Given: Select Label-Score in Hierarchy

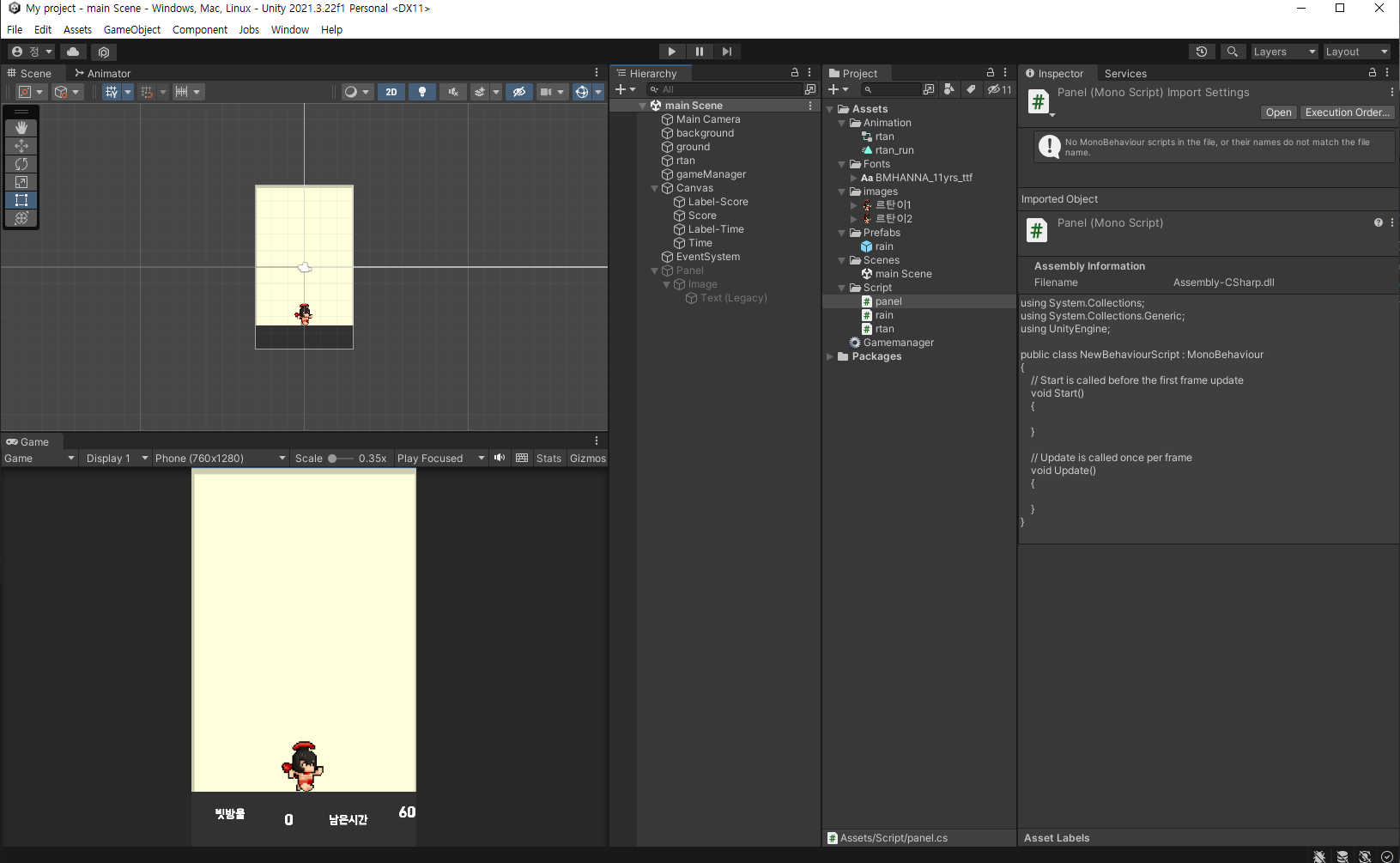Looking at the screenshot, I should 718,202.
